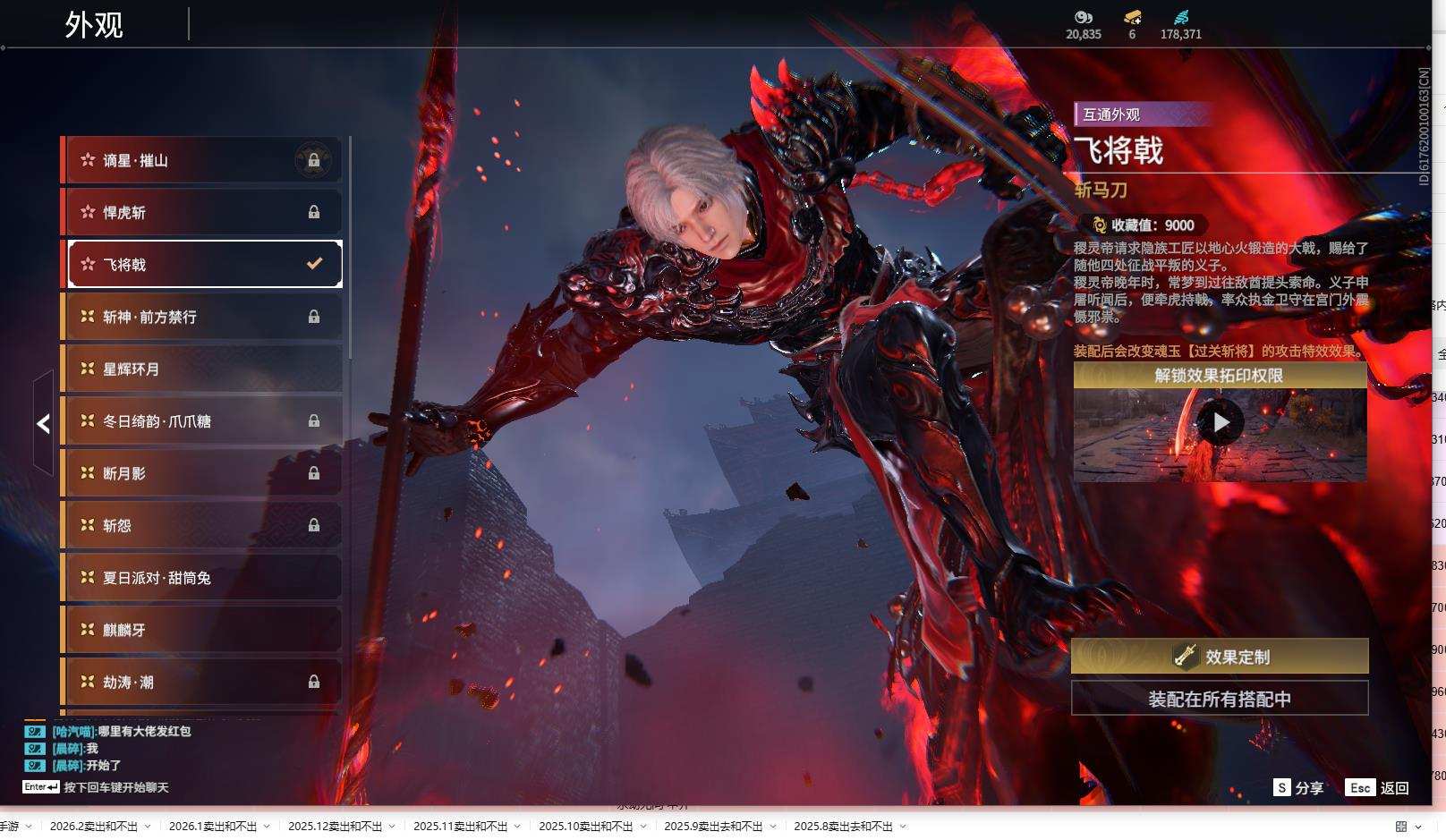
Task: Click the rarity icon beside 斩怨
Action: (x=88, y=525)
